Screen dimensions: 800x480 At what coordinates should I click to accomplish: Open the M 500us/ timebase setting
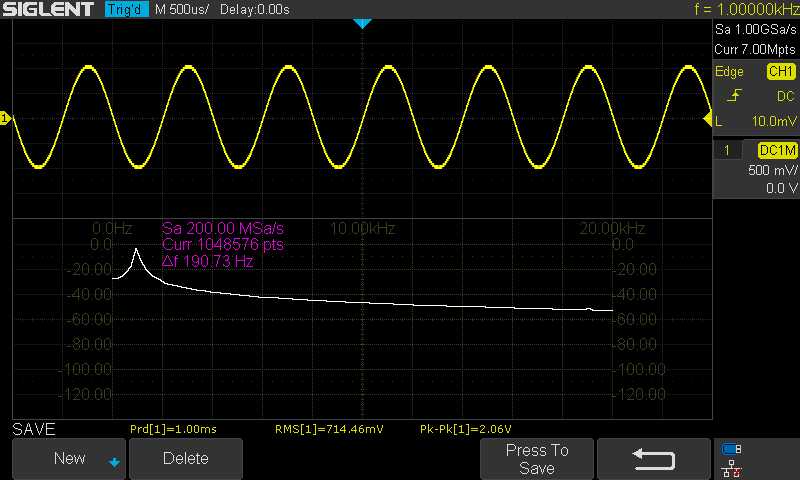[181, 9]
